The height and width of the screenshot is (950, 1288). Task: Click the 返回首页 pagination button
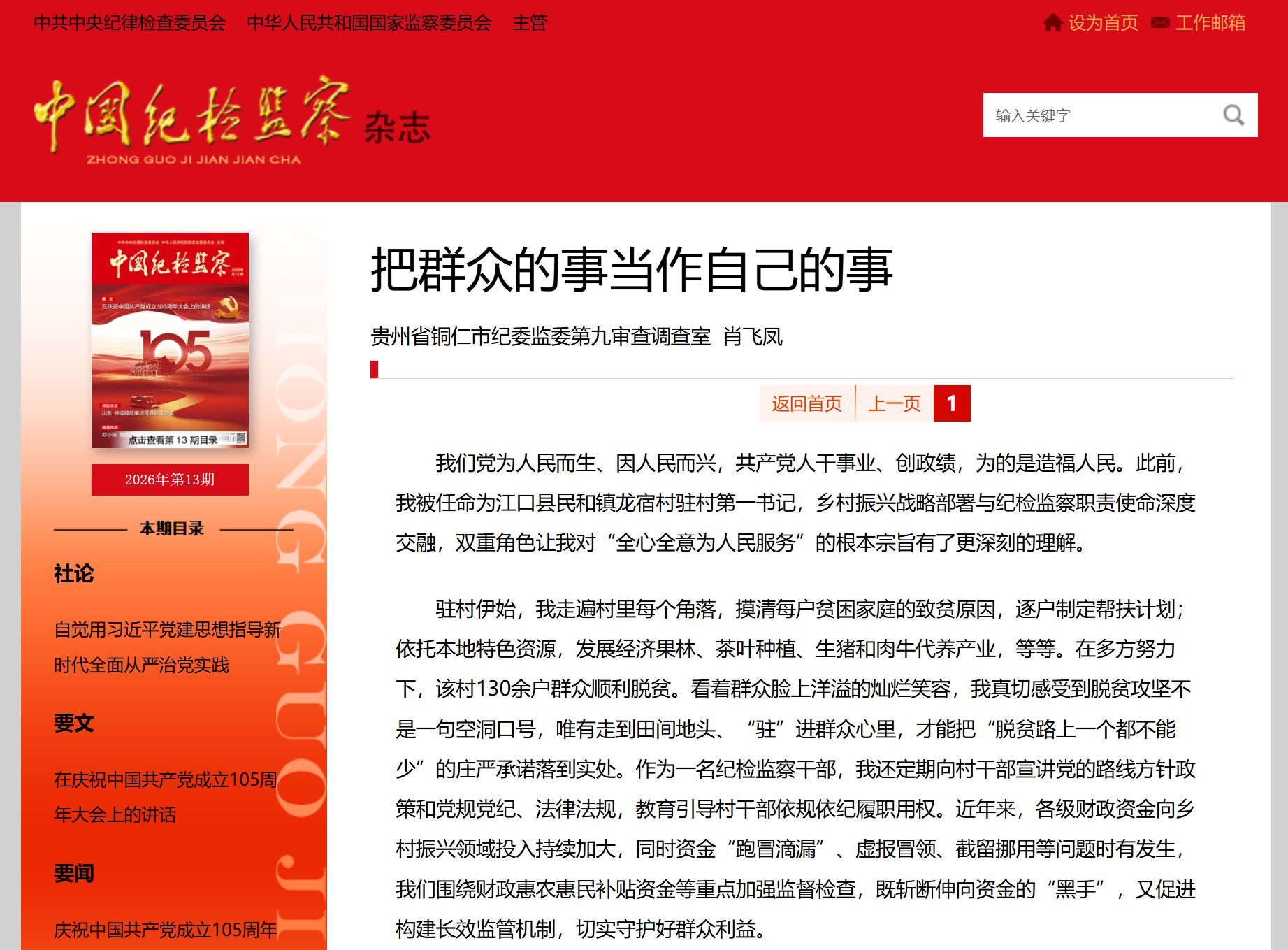click(806, 403)
